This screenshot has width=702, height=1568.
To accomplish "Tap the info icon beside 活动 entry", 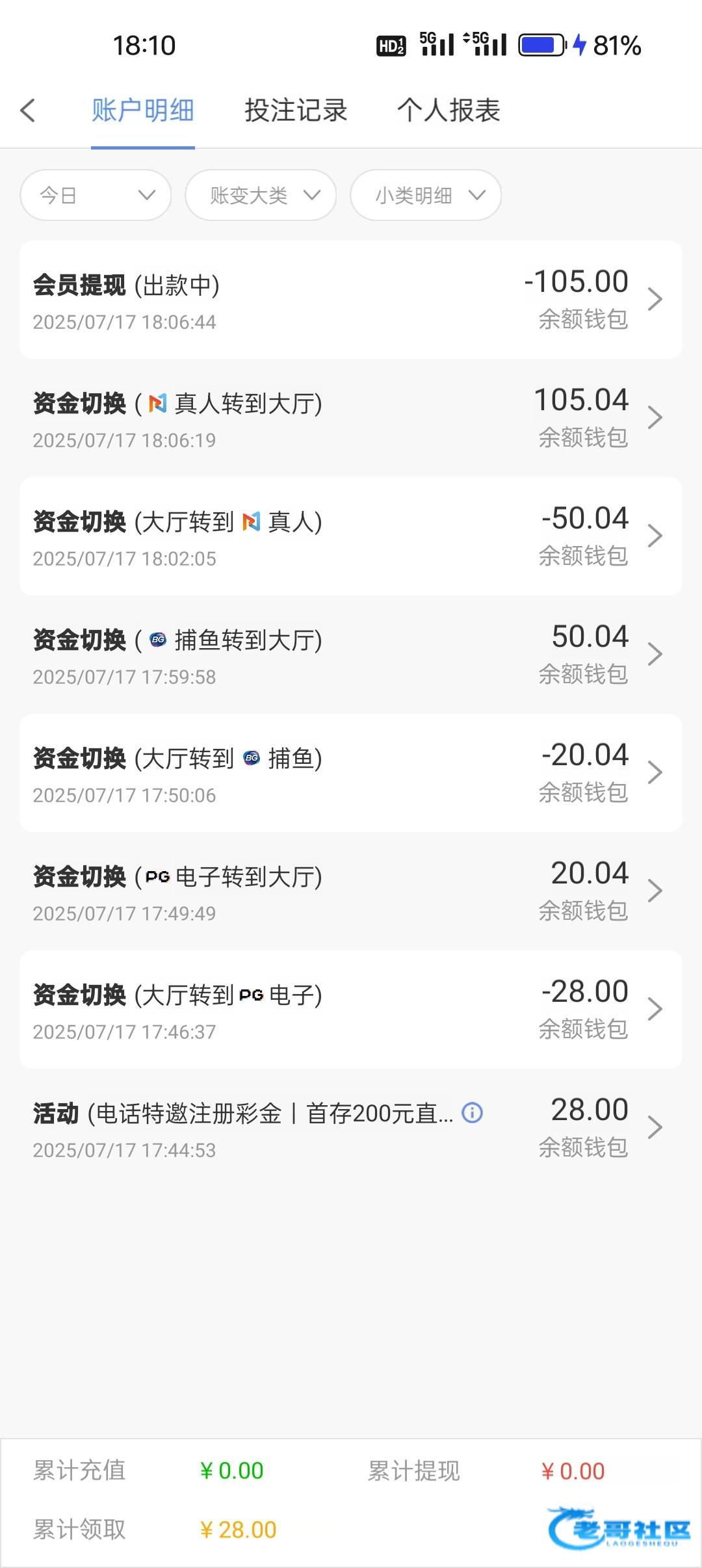I will click(x=472, y=1113).
